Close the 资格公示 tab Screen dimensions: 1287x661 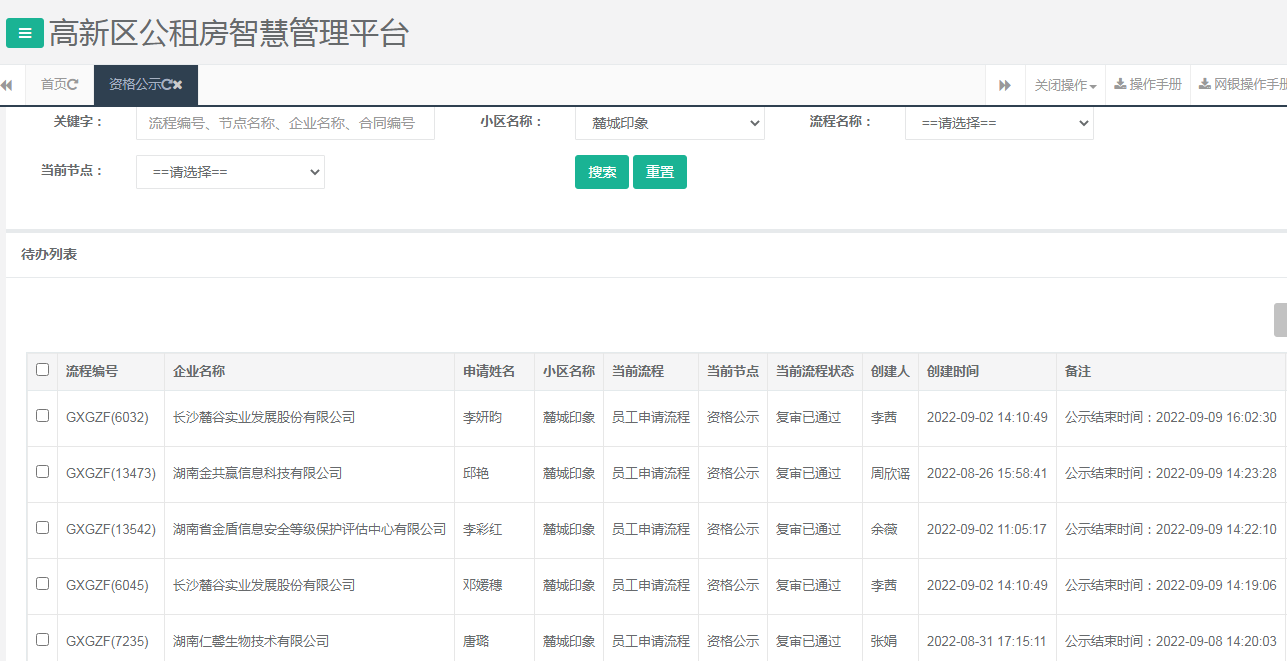178,84
